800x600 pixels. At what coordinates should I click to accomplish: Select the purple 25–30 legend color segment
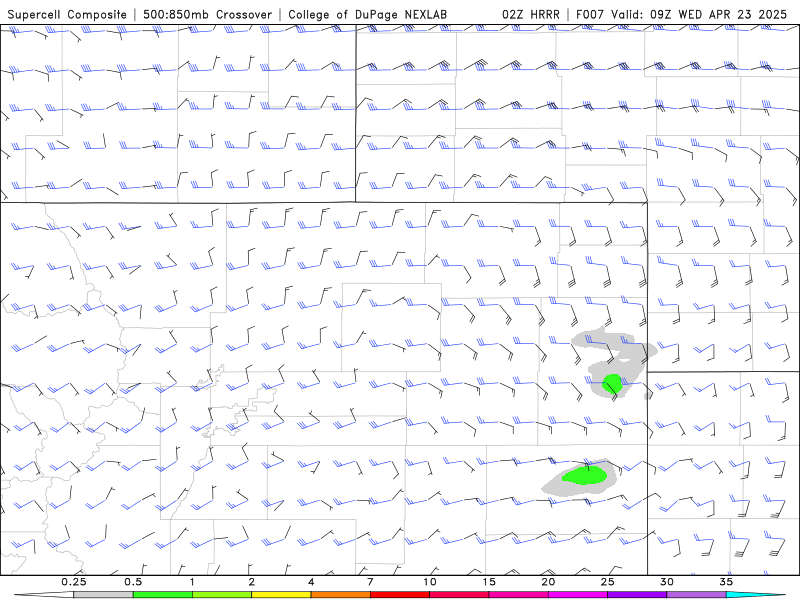click(637, 595)
